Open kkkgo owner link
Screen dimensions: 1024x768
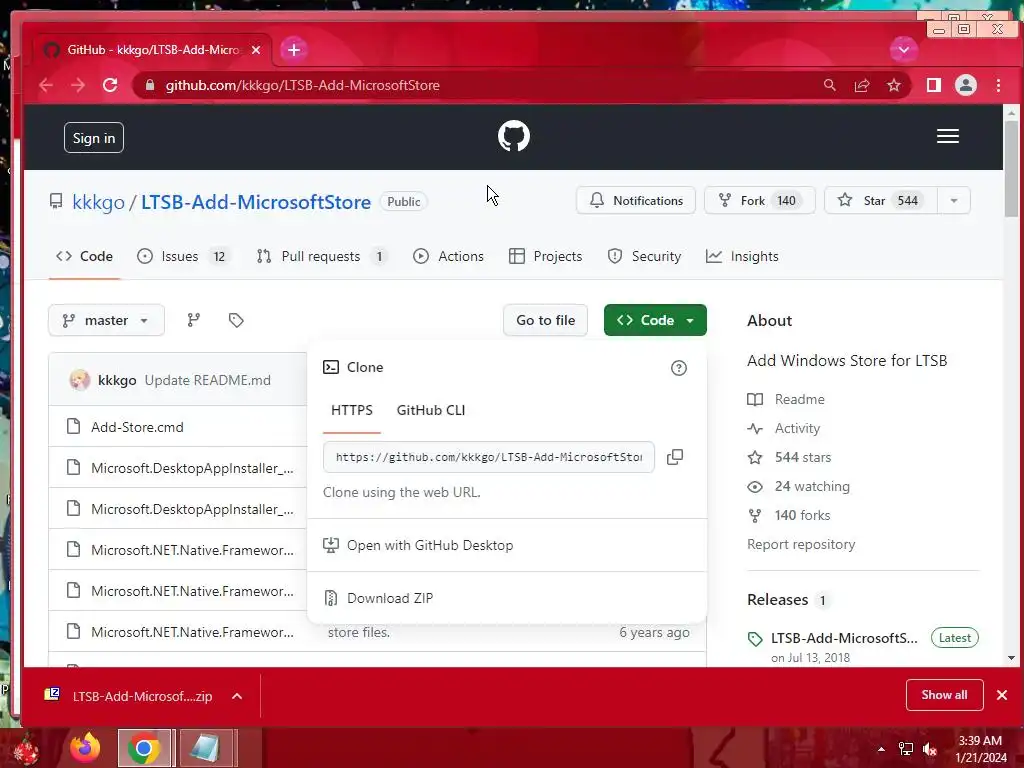[98, 202]
